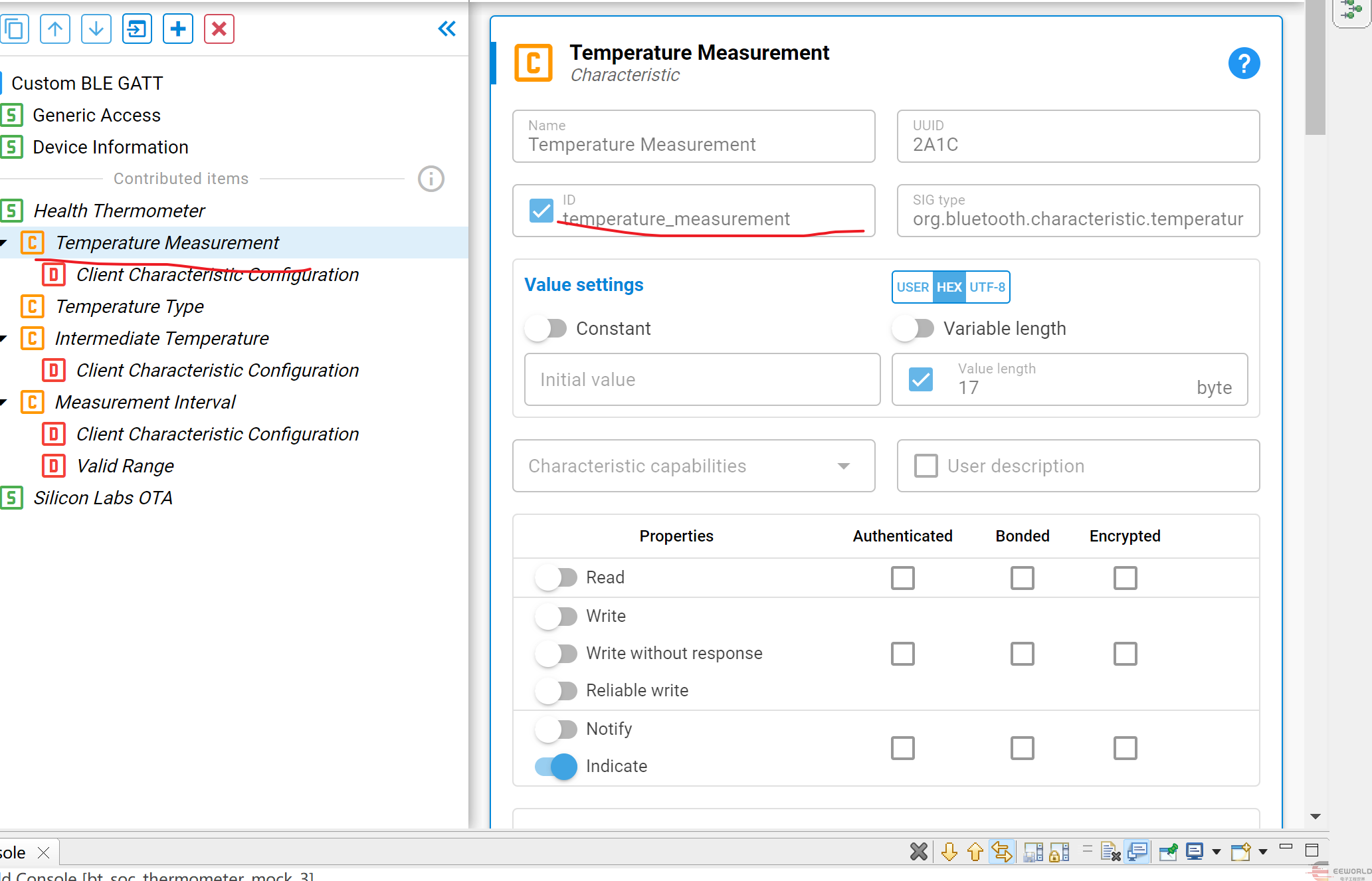Click the move up arrow icon

55,29
